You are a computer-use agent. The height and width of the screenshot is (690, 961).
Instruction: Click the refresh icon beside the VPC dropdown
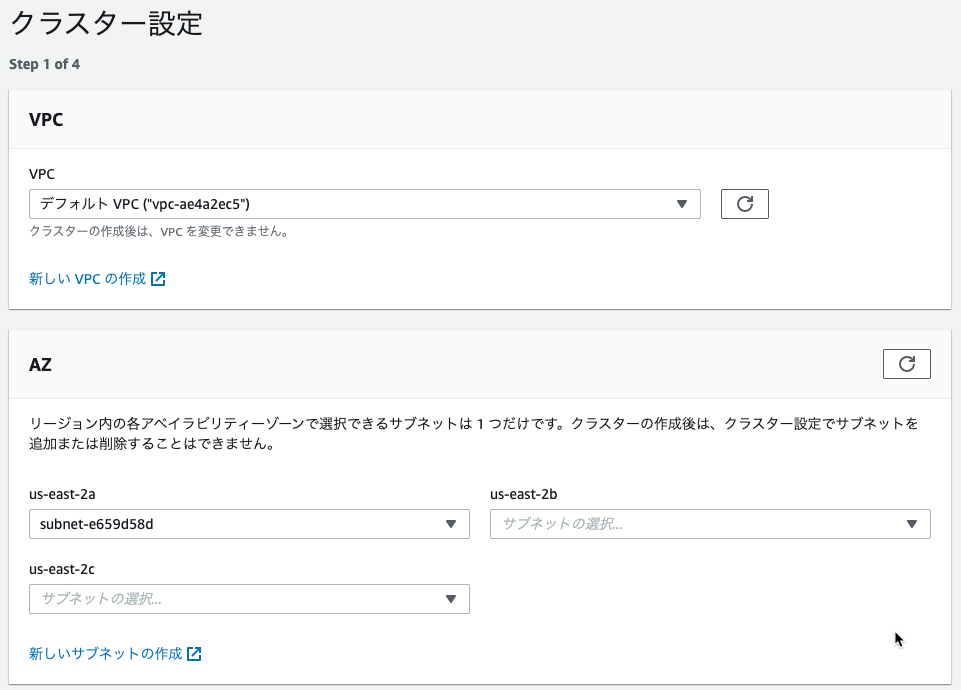745,204
